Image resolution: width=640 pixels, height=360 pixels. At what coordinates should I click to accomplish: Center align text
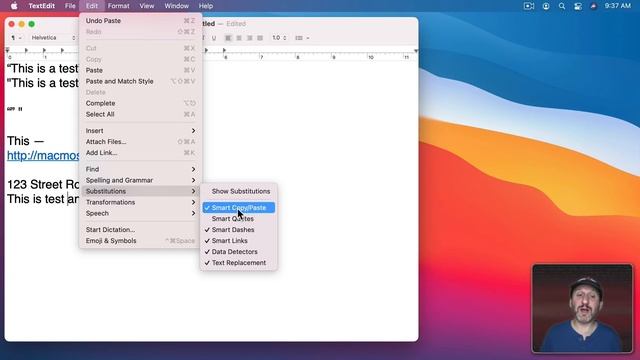[239, 38]
